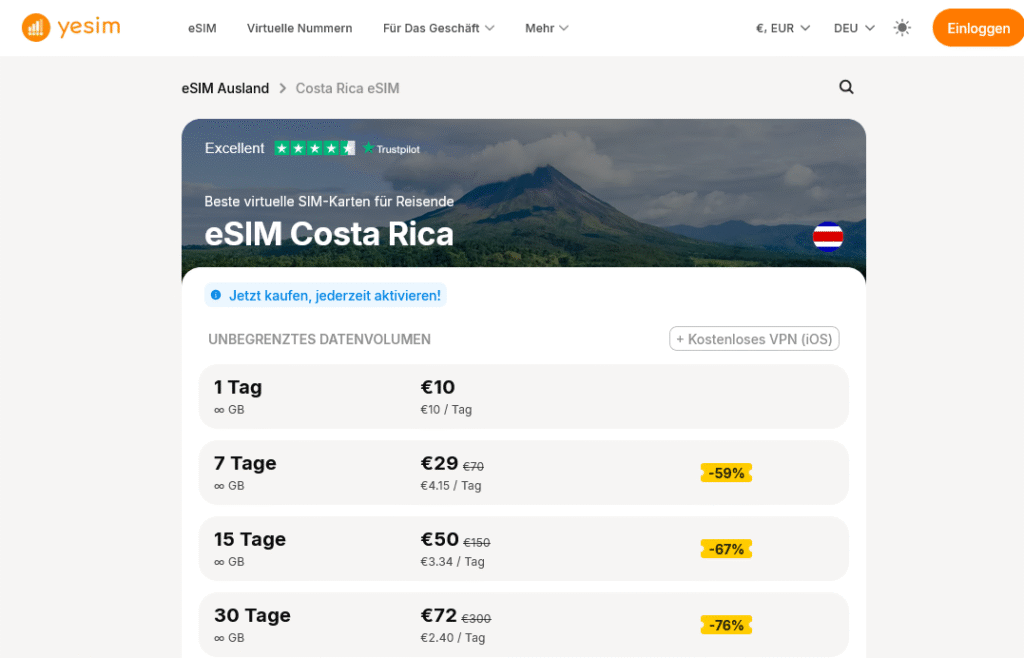This screenshot has width=1024, height=658.
Task: Select the eSIM menu item
Action: pos(202,28)
